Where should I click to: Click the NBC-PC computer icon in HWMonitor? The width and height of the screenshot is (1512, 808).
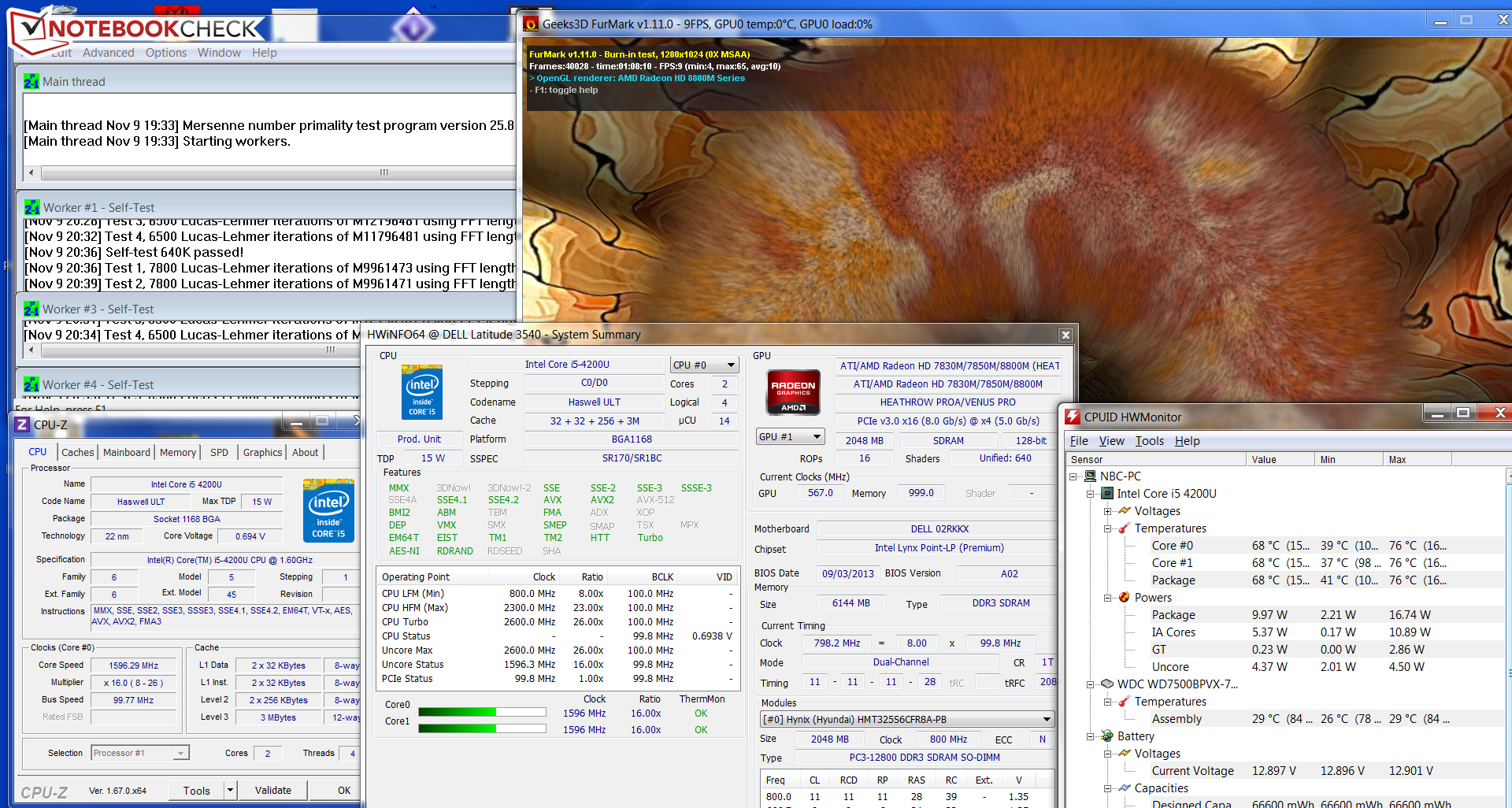point(1091,476)
